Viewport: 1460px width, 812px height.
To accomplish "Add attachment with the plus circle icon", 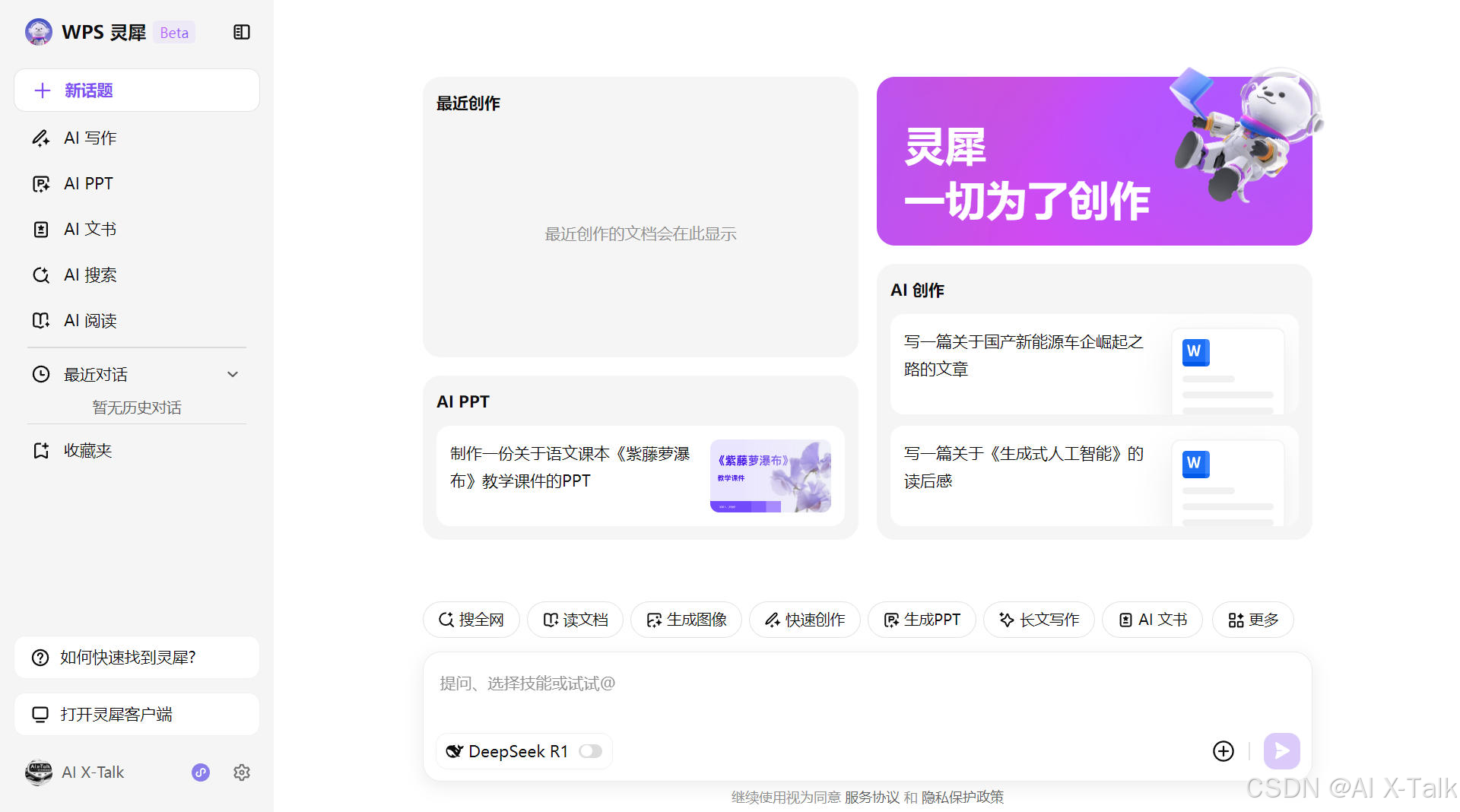I will tap(1224, 751).
